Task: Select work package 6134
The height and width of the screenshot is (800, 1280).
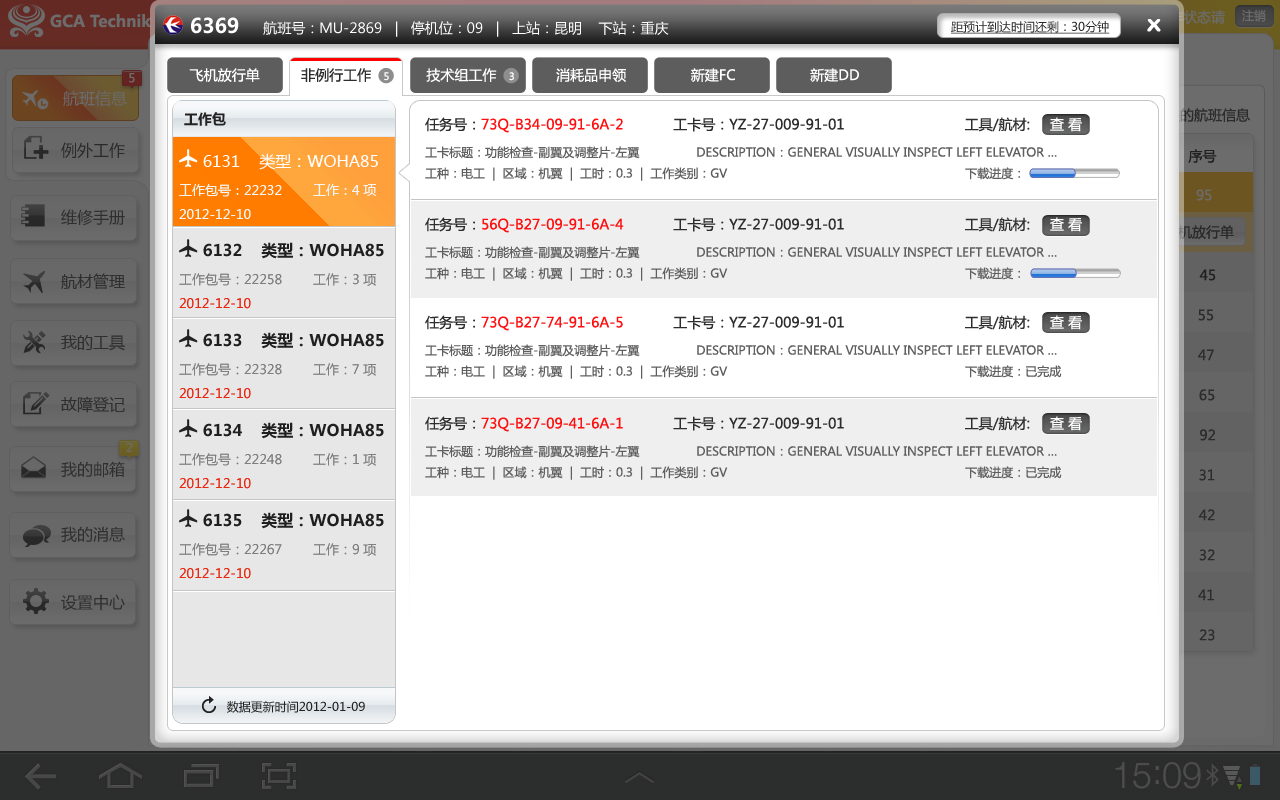Action: pos(284,453)
